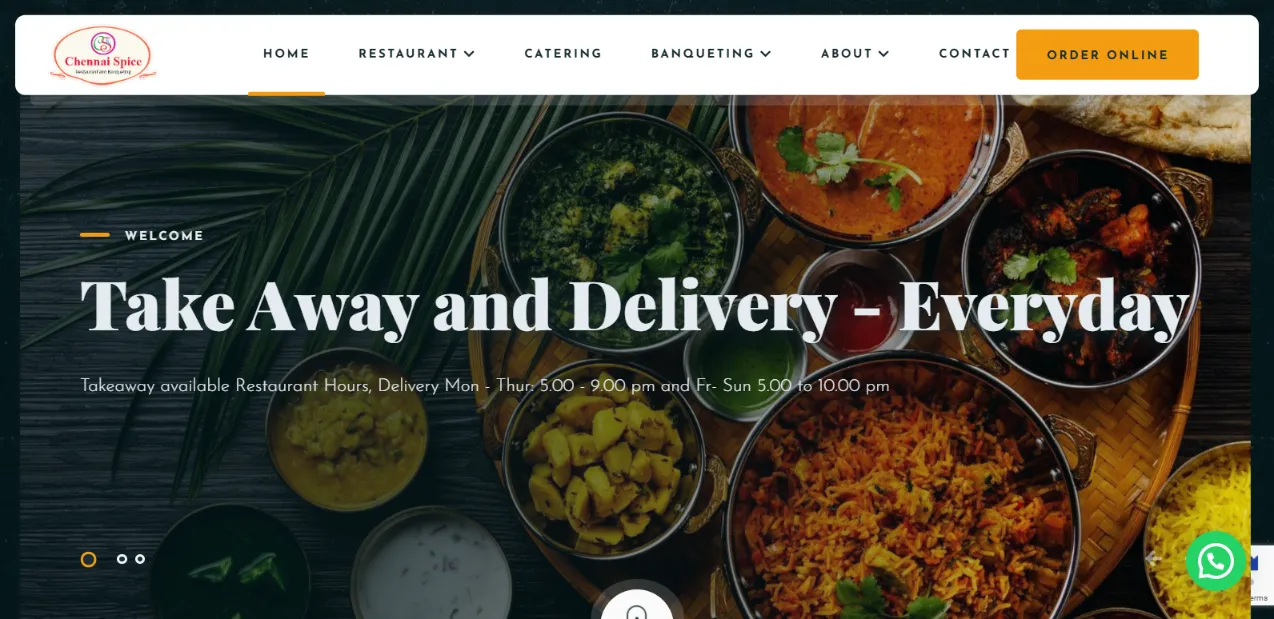Switch to the third slide dot
The image size is (1274, 619).
coord(140,559)
